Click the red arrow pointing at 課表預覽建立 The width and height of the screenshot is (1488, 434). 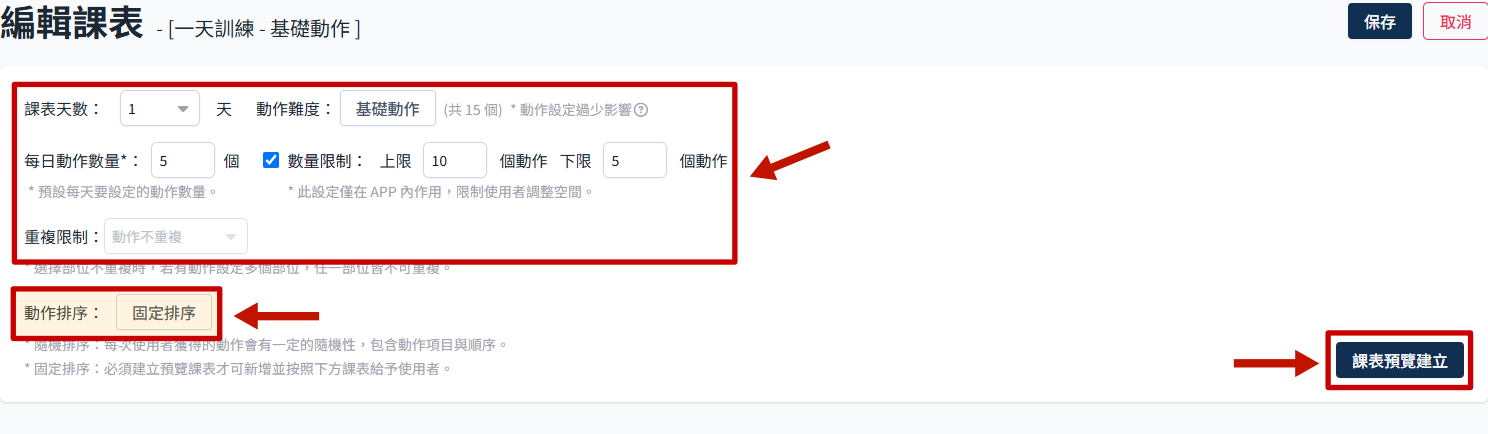click(x=1280, y=362)
